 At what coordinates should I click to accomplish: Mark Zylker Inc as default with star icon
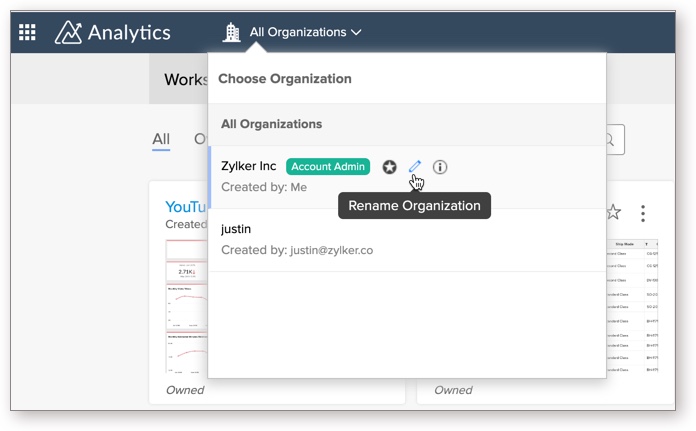[x=390, y=167]
